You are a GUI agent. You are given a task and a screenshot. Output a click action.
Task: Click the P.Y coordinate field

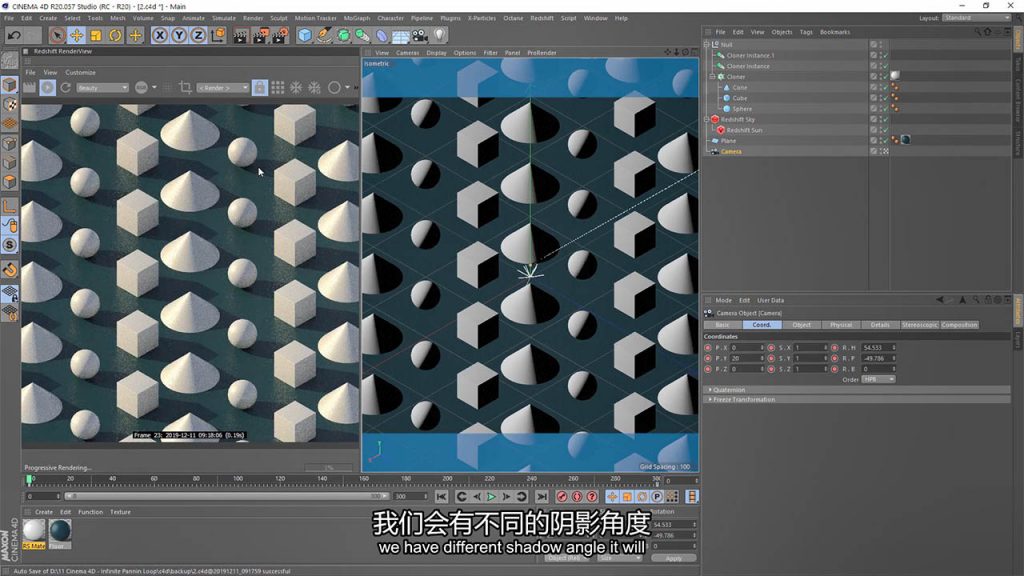pyautogui.click(x=747, y=359)
